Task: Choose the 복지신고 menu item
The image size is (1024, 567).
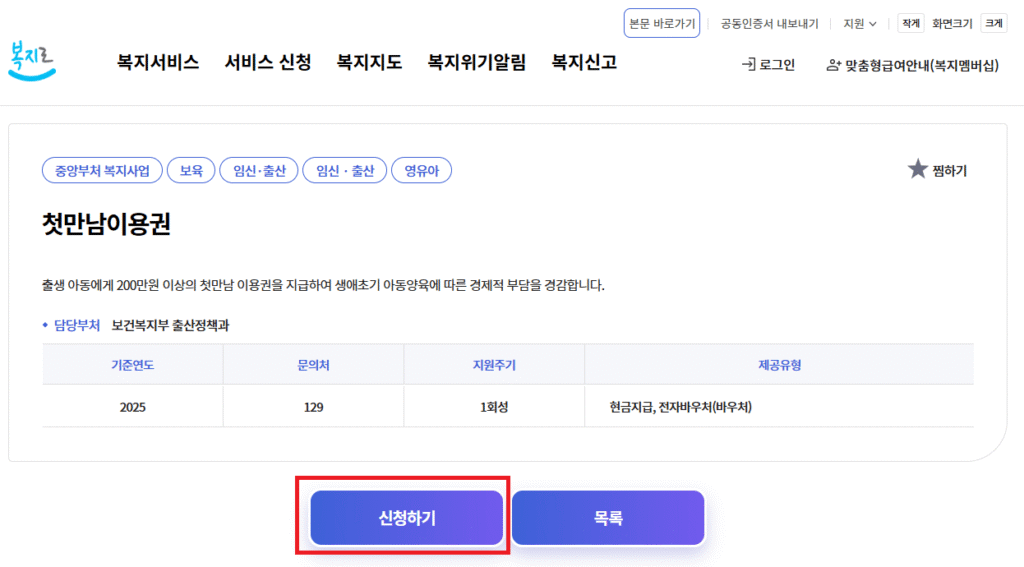Action: tap(584, 62)
